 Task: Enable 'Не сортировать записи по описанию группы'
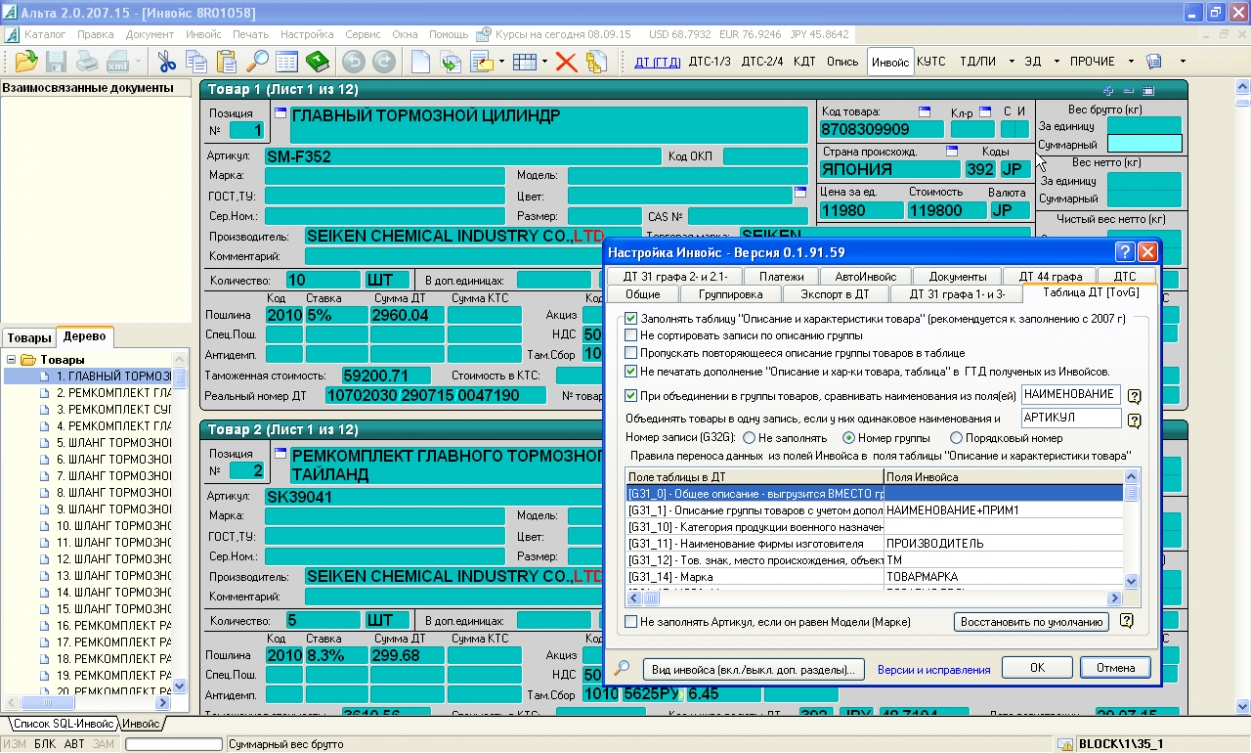631,336
